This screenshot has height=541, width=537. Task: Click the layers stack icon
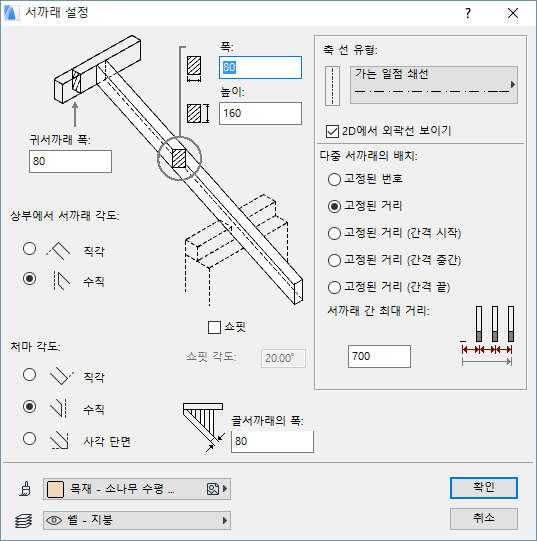[24, 521]
